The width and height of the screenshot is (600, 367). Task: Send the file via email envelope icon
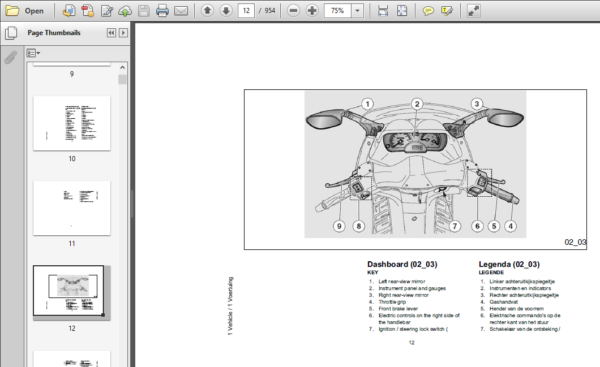pyautogui.click(x=181, y=11)
